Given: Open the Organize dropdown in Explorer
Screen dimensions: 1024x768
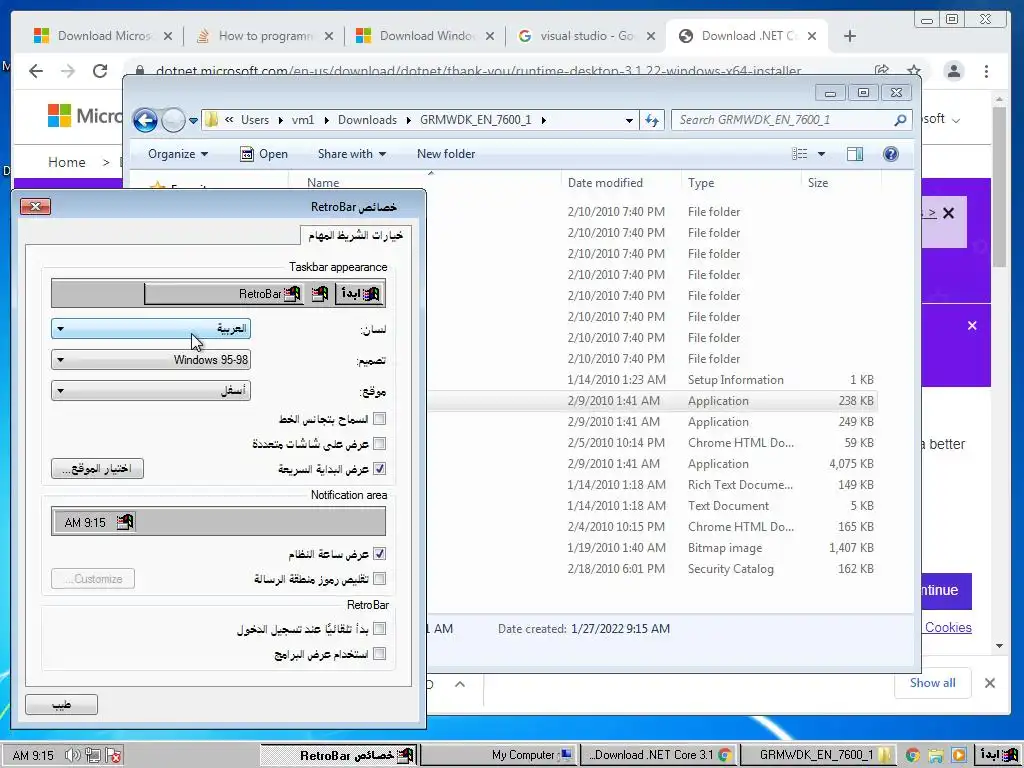Looking at the screenshot, I should pos(178,154).
